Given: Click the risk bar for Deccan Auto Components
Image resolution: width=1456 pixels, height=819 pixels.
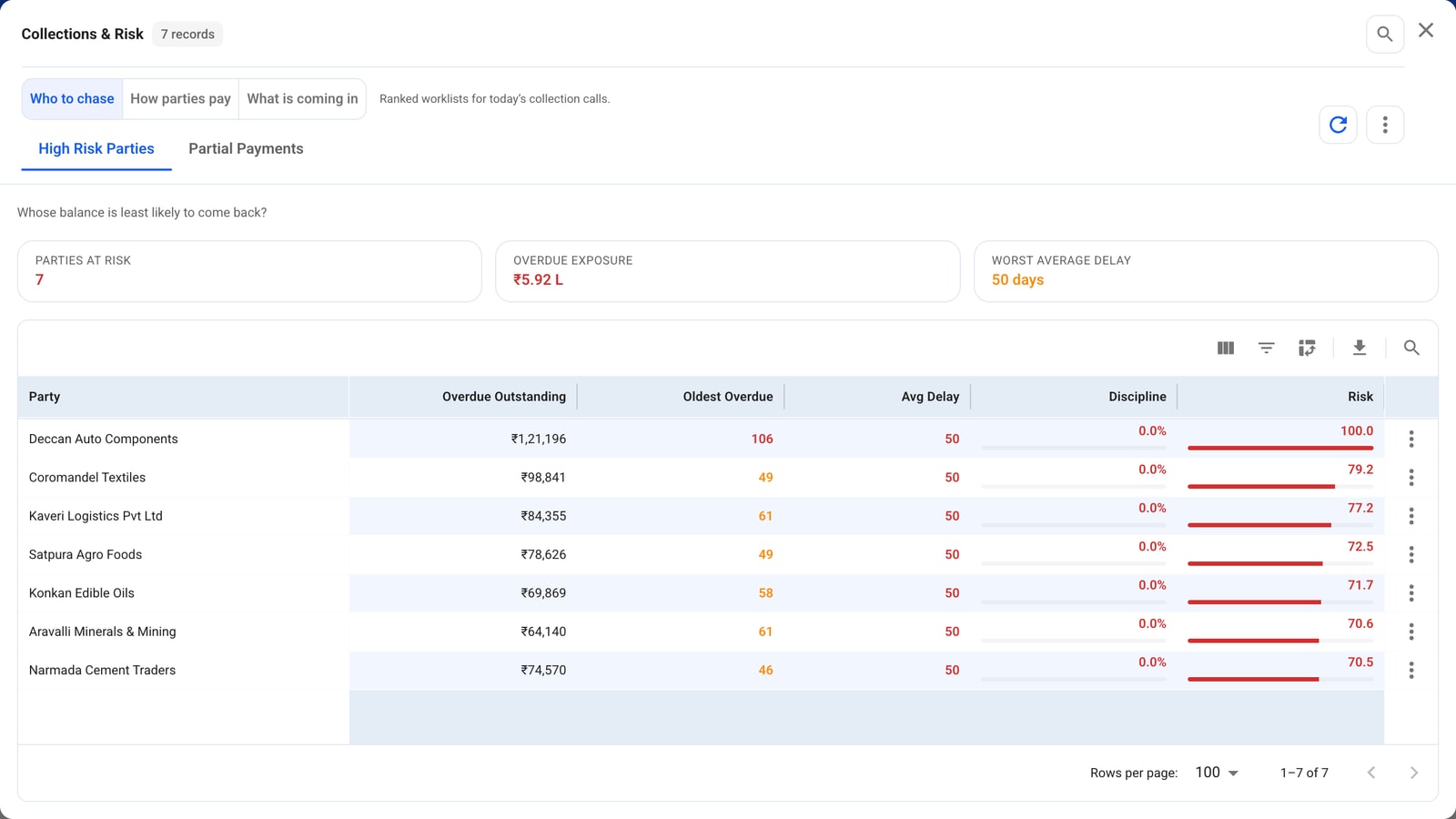Looking at the screenshot, I should coord(1280,448).
